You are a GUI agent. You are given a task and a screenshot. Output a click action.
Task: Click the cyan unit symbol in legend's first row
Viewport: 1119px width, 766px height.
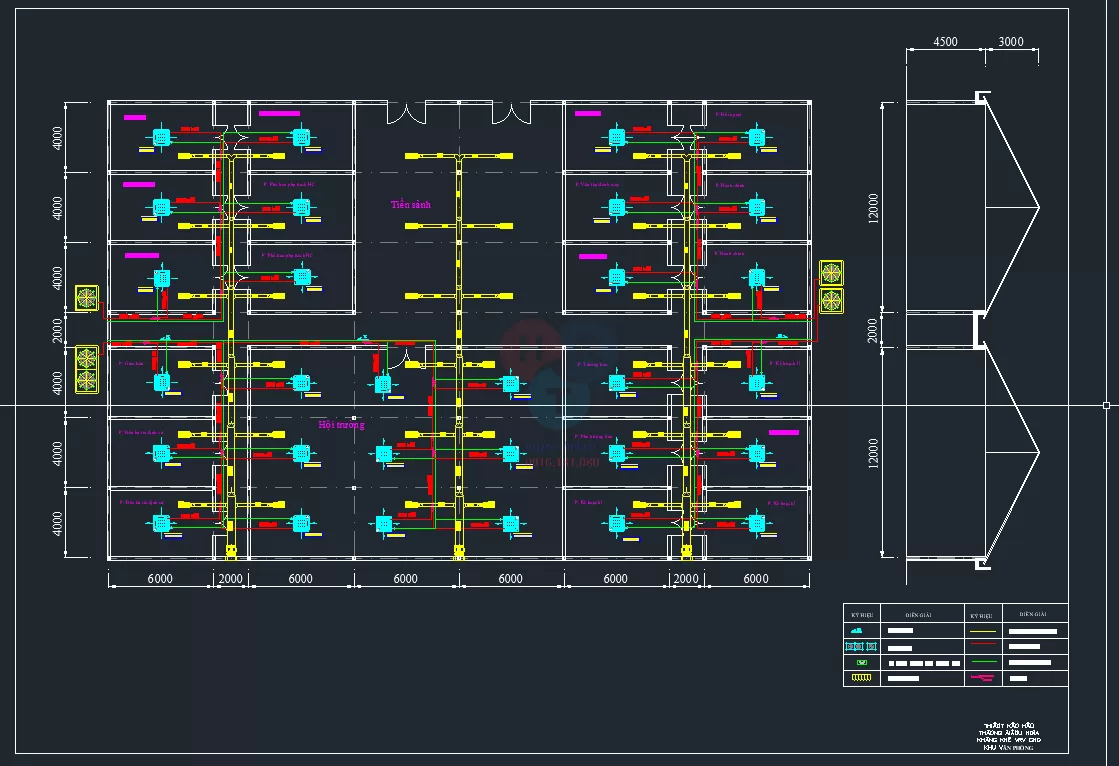[x=859, y=631]
